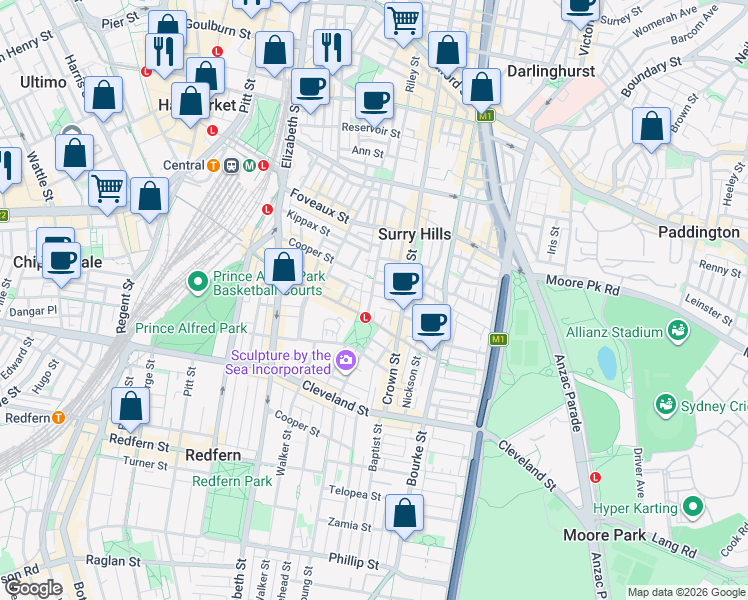Click the Dangar Pl road label

click(33, 311)
